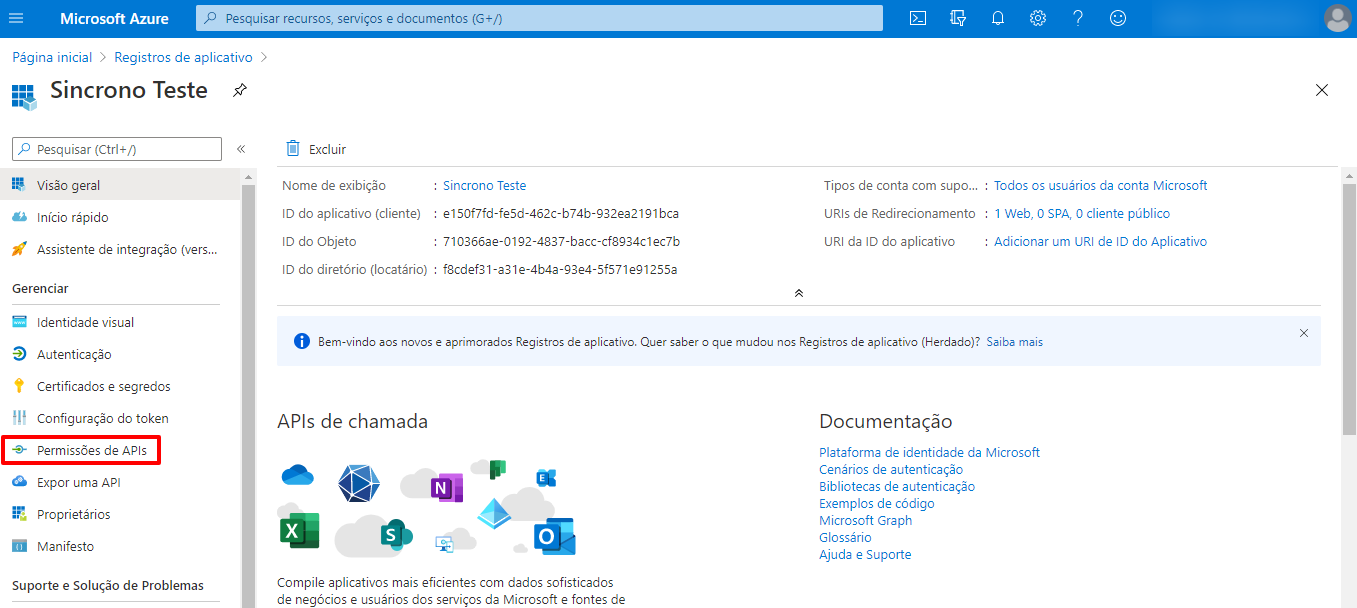Image resolution: width=1357 pixels, height=608 pixels.
Task: Open Plataforma de identidade da Microsoft link
Action: [x=929, y=452]
